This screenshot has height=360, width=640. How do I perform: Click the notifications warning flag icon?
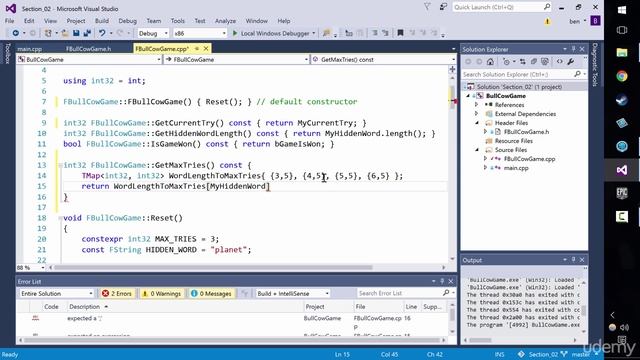547,21
